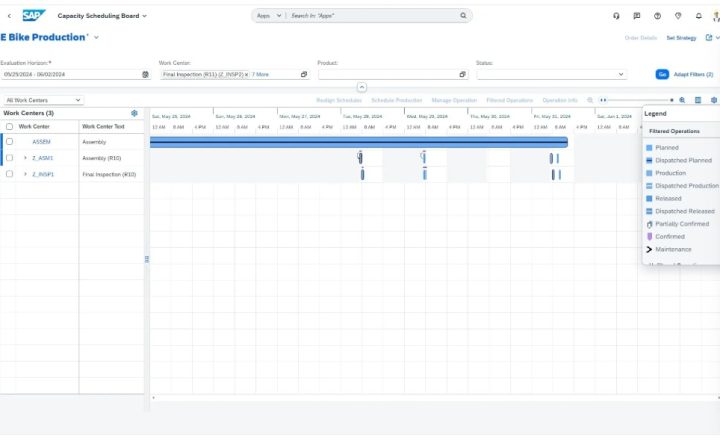This screenshot has height=440, width=720.
Task: Open Work Centers table settings gear
Action: (x=134, y=113)
